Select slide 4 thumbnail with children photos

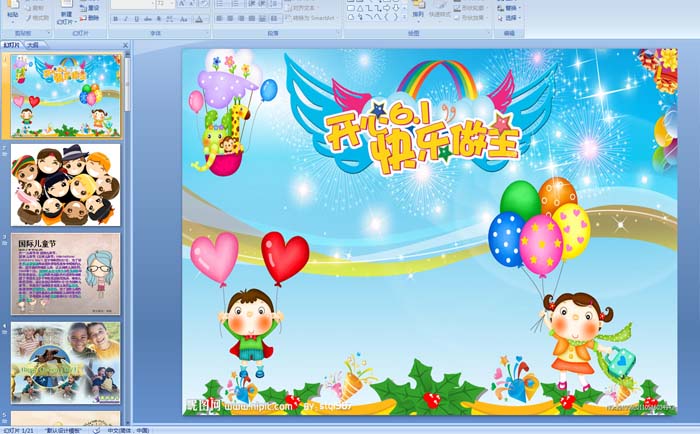66,363
